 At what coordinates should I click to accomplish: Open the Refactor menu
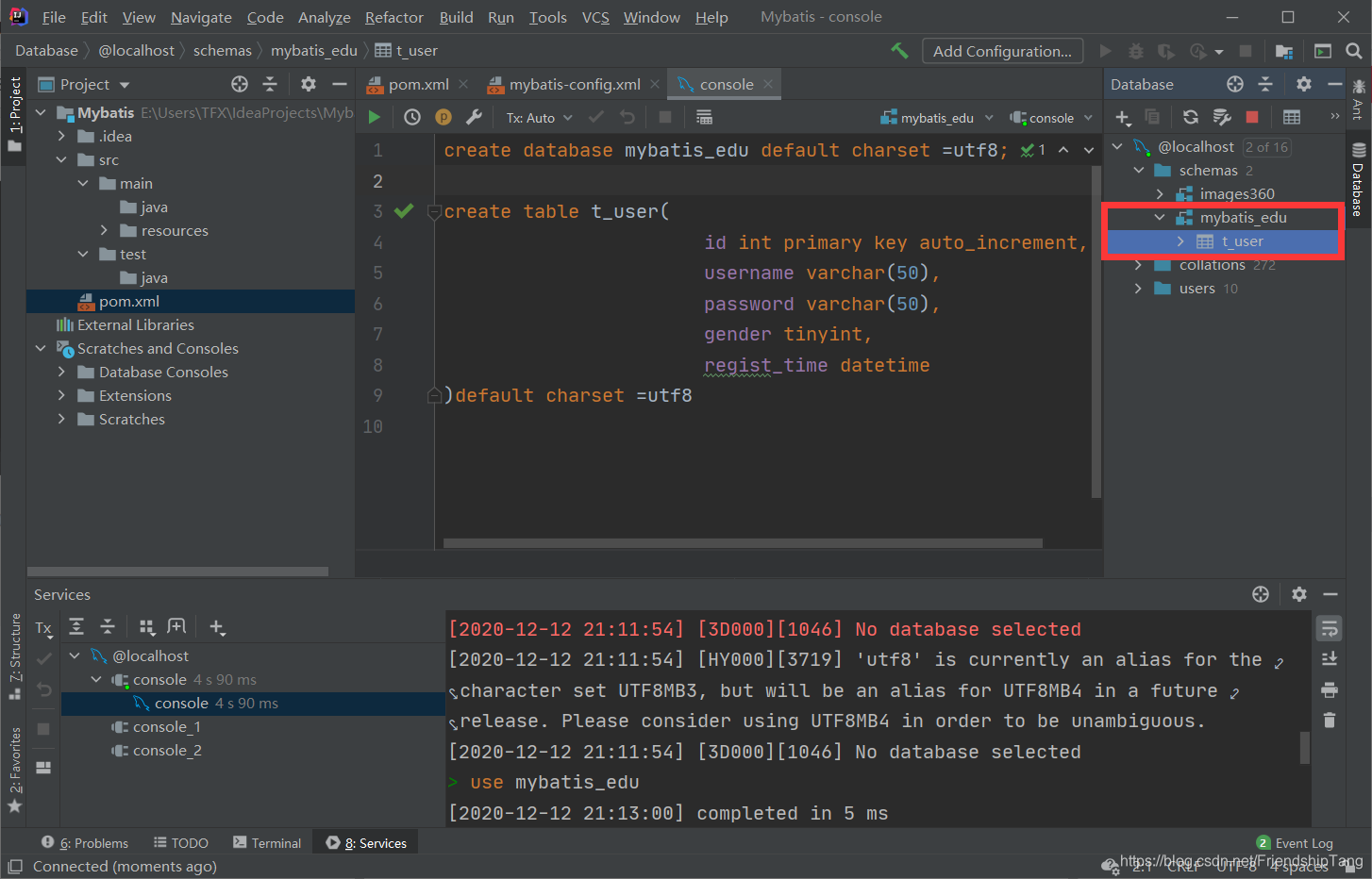click(394, 17)
